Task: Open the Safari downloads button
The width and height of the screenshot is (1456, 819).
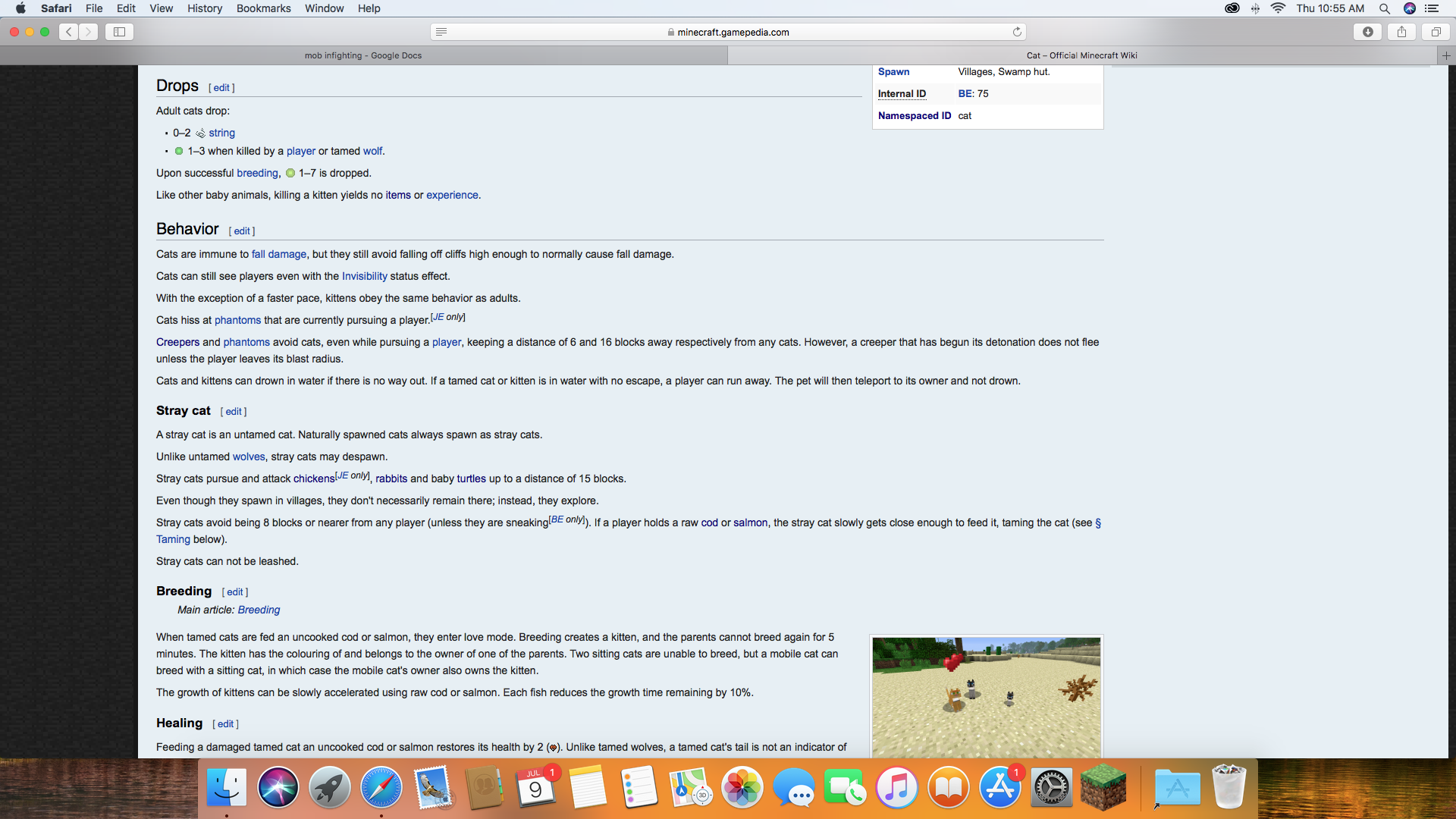Action: tap(1367, 32)
